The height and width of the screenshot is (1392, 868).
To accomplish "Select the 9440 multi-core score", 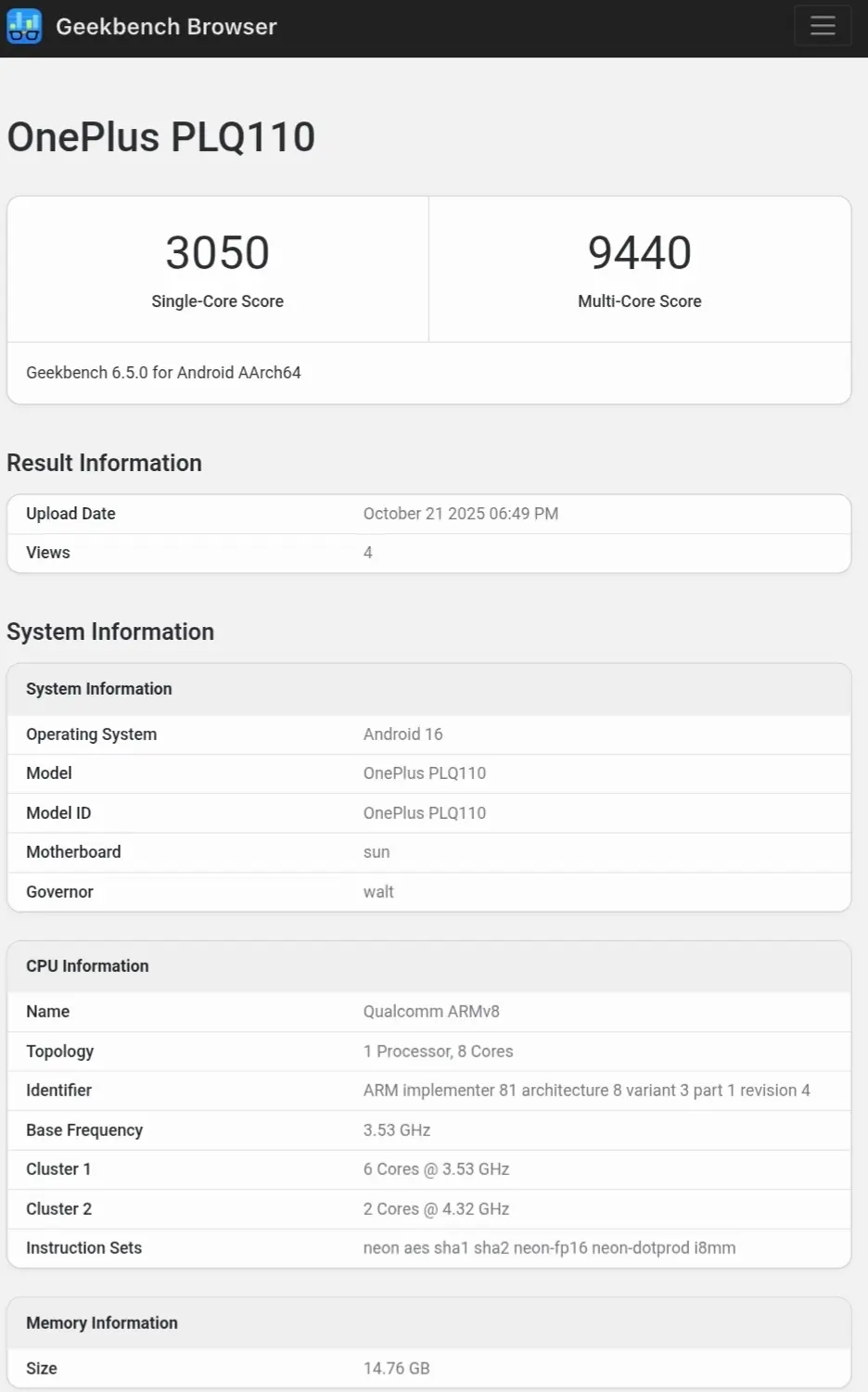I will click(639, 252).
